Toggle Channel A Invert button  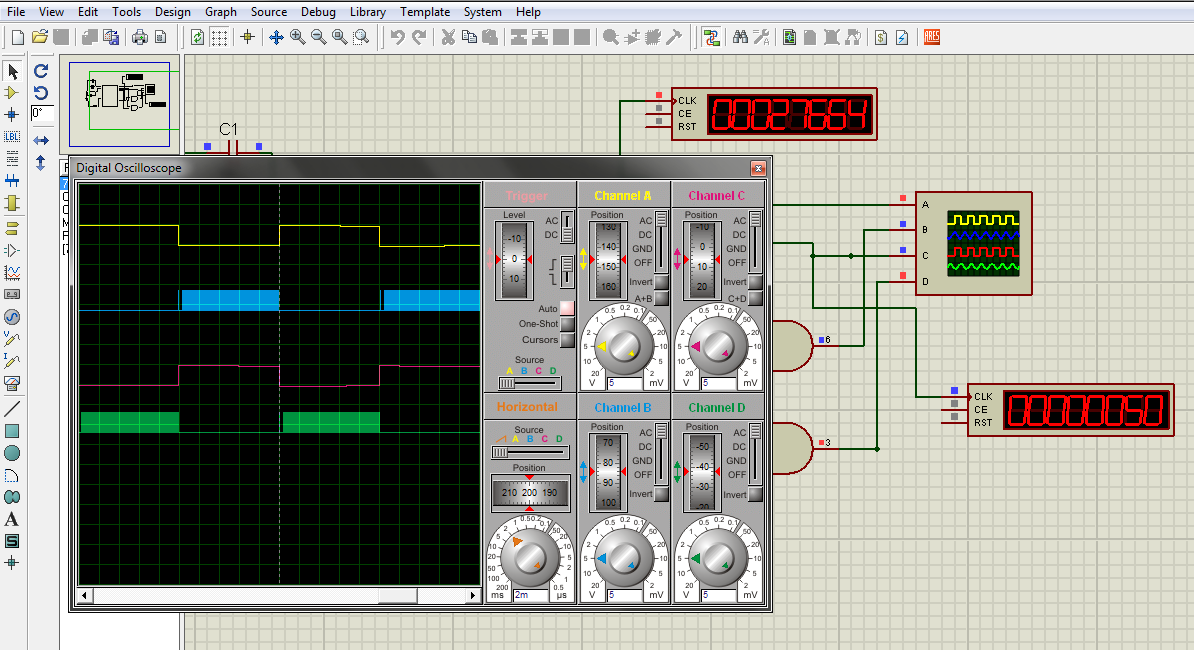pyautogui.click(x=662, y=282)
